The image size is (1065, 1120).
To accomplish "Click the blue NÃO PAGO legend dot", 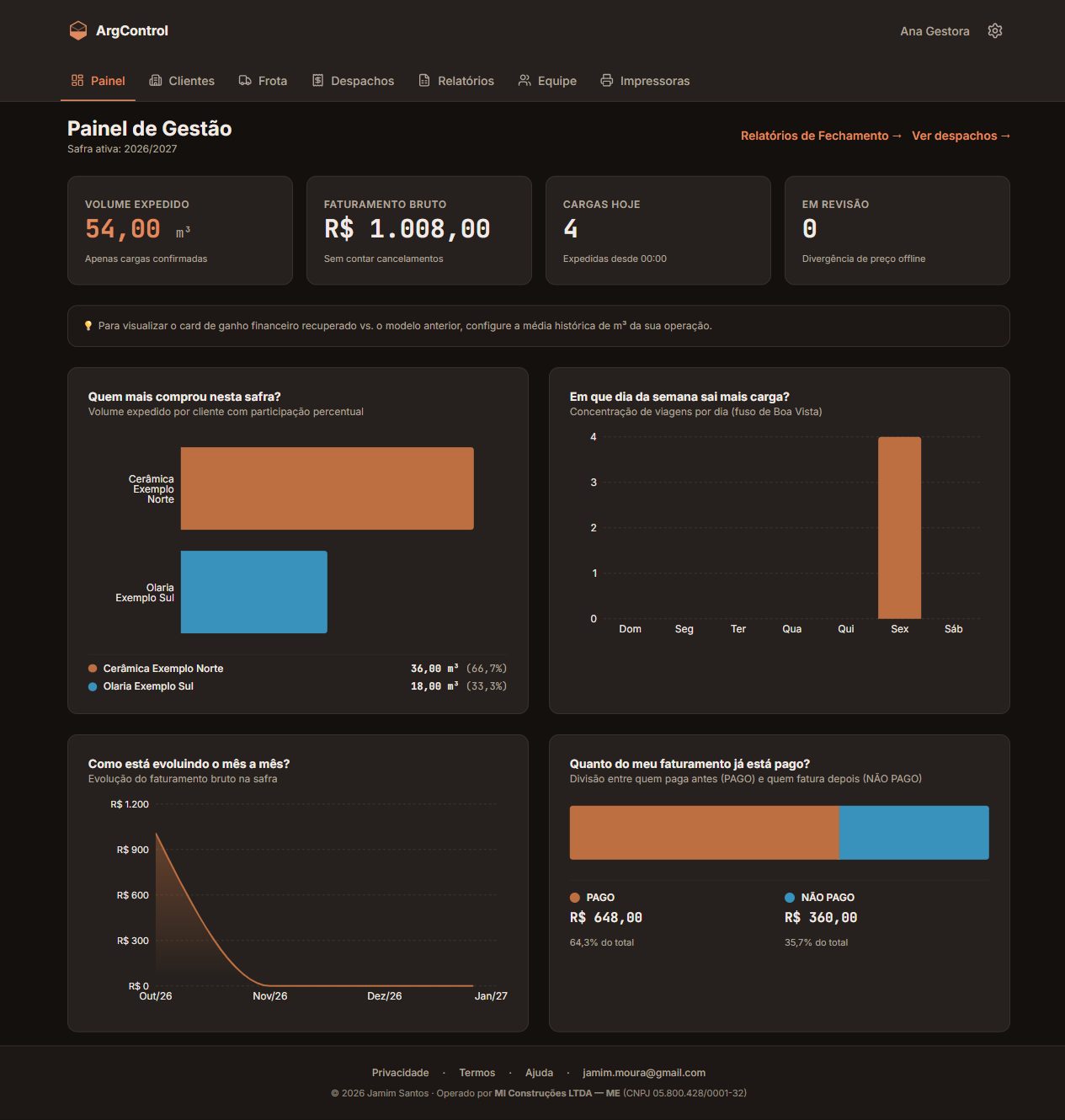I will pyautogui.click(x=790, y=898).
